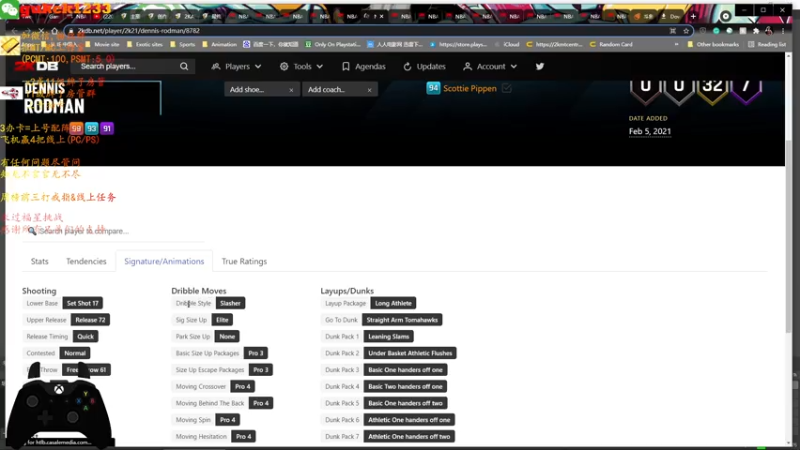Click the Release 72 upper release value
The image size is (800, 450).
pos(90,320)
